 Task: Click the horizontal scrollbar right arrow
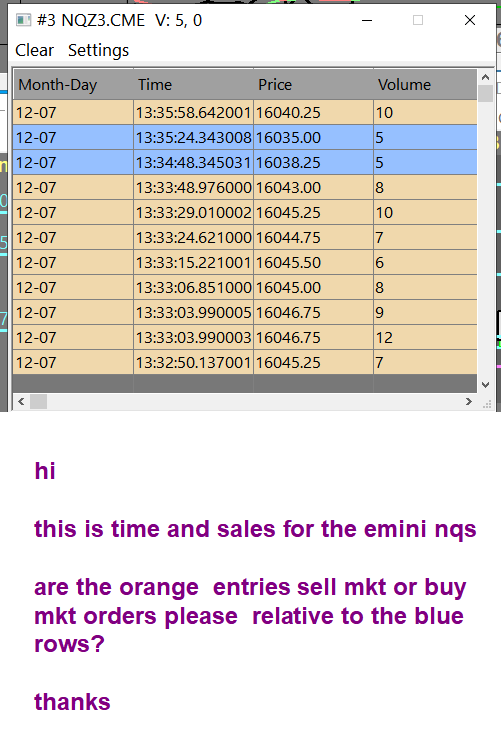coord(468,402)
